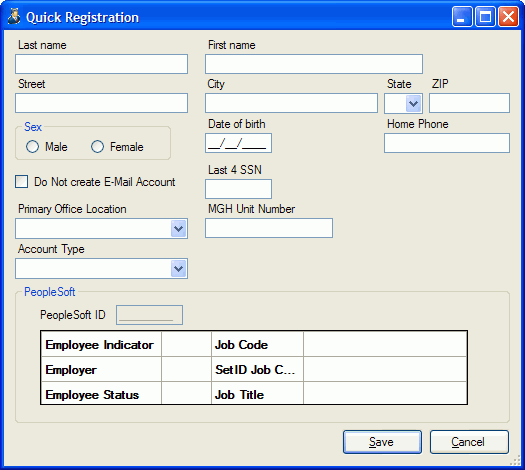The height and width of the screenshot is (470, 525).
Task: Click into the City field
Action: point(291,103)
